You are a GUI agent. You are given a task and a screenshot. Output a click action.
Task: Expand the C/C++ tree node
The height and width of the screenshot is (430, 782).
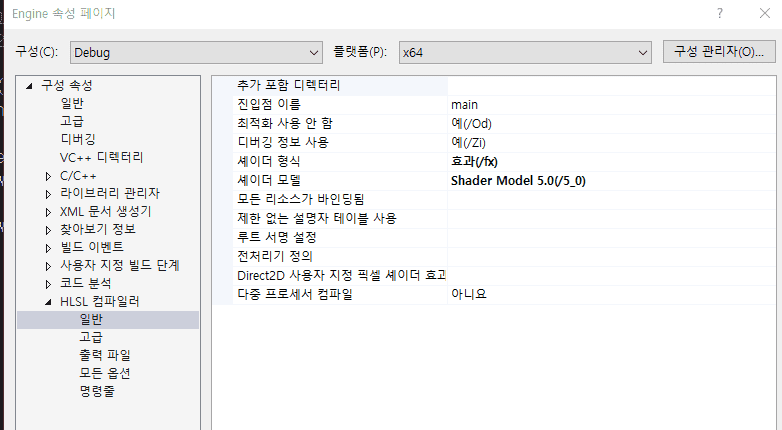(48, 176)
